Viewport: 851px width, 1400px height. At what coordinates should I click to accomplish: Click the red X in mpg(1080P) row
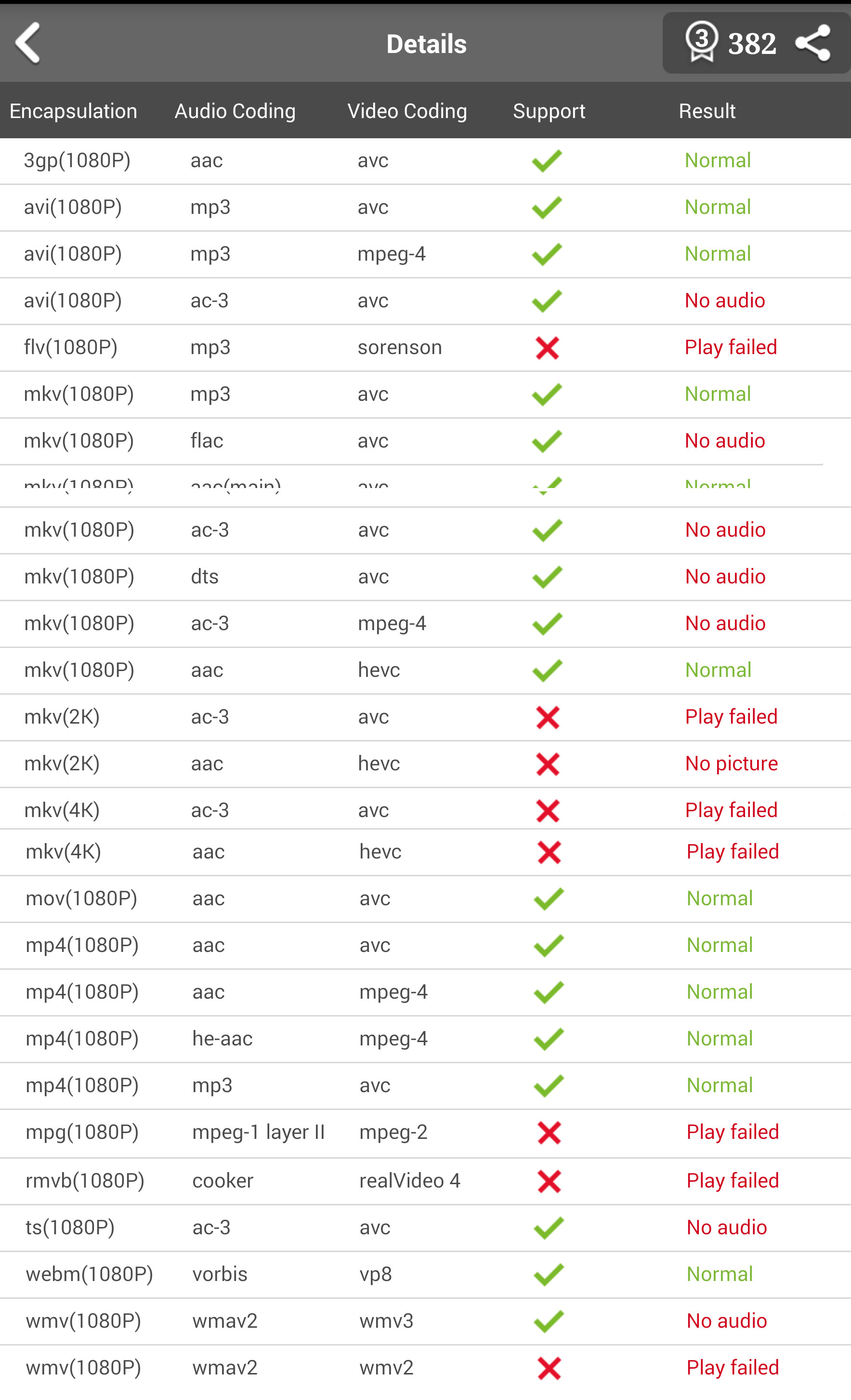click(549, 1133)
